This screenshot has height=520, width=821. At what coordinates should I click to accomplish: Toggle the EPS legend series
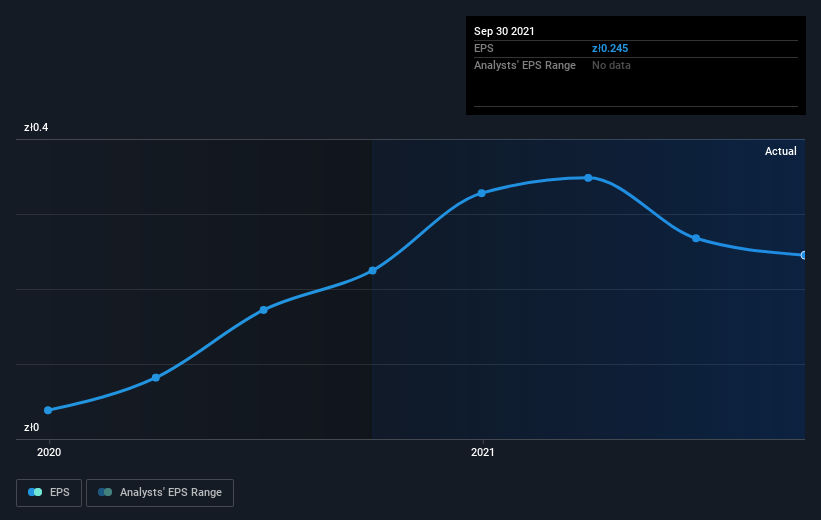49,493
